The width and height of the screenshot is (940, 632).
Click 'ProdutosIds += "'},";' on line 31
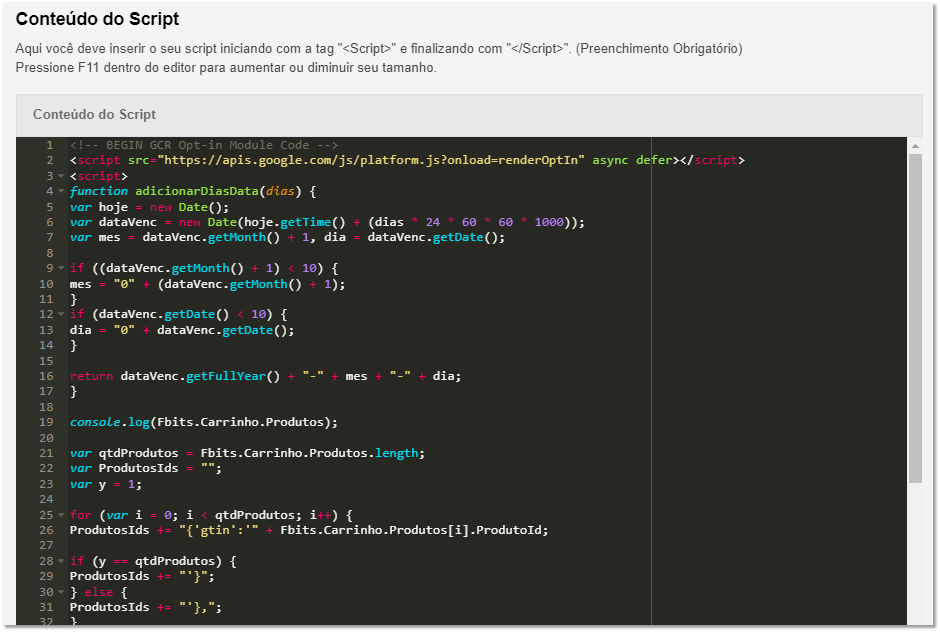pyautogui.click(x=146, y=607)
